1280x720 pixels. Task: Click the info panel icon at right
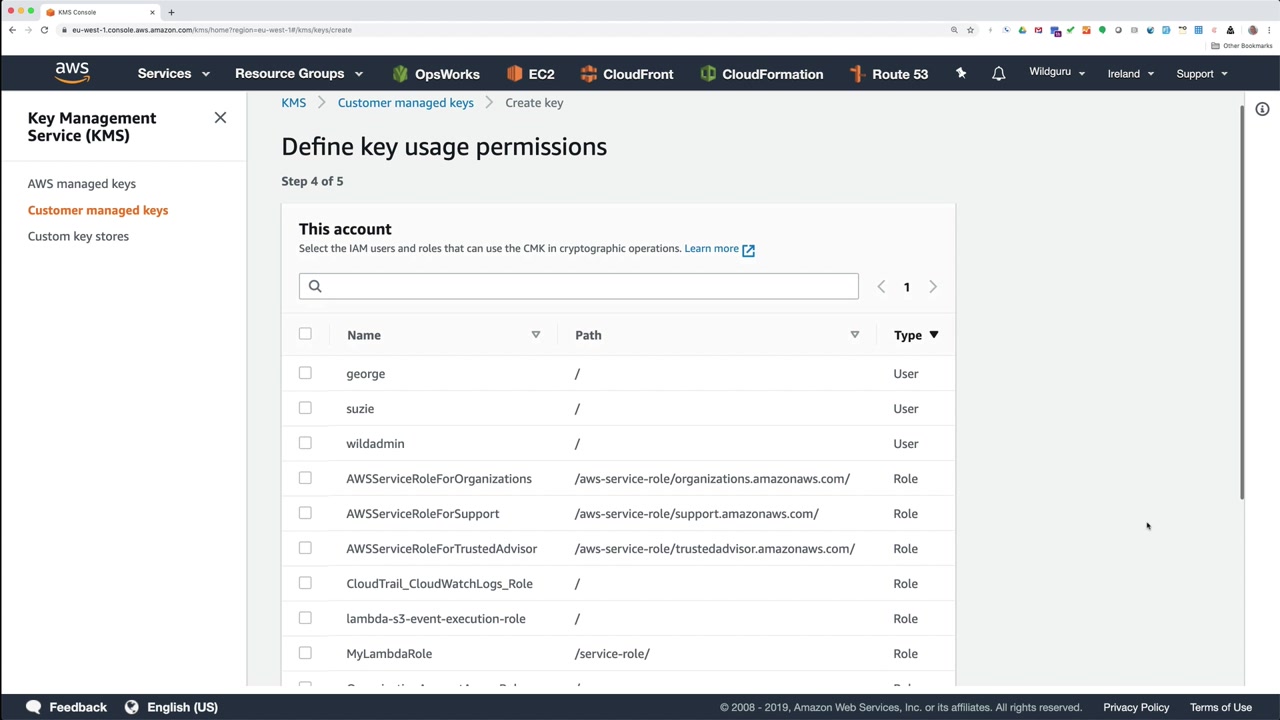tap(1262, 109)
